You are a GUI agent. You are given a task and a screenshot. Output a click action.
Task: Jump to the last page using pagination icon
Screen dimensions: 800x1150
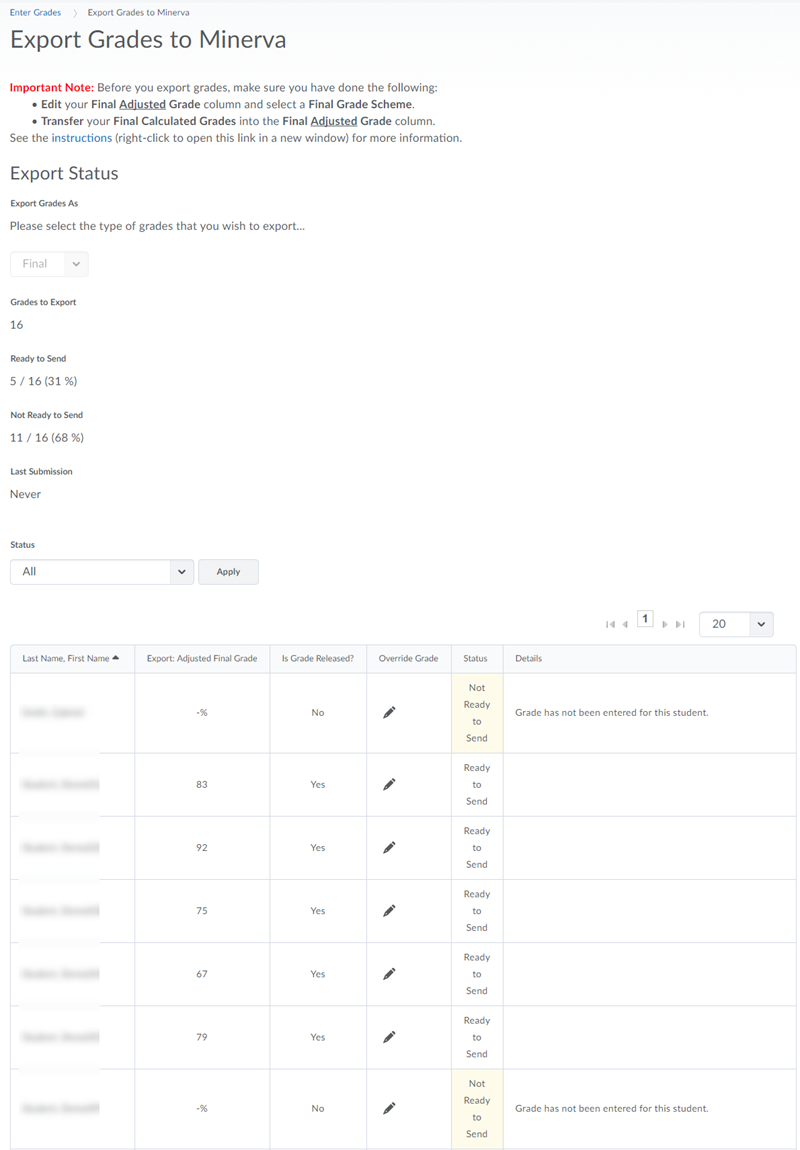(x=681, y=623)
